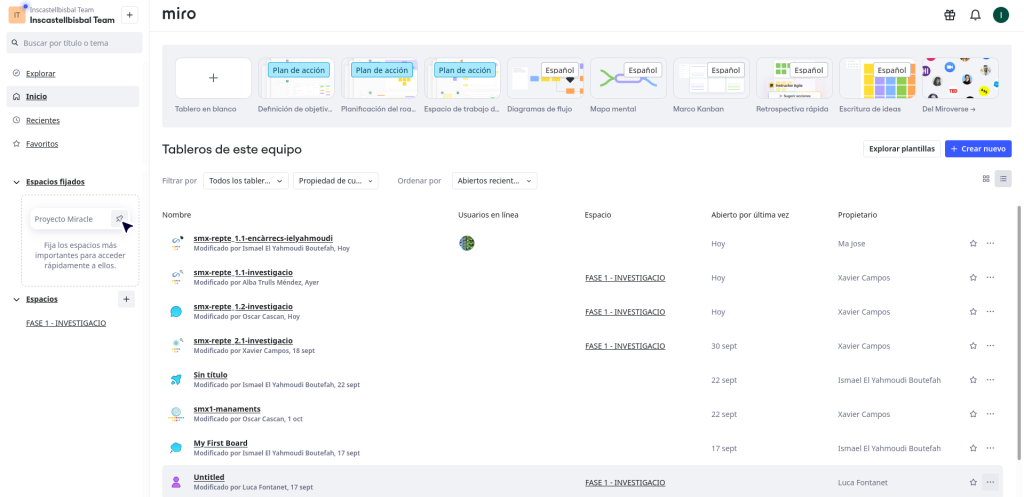Open Favoritos in the sidebar
This screenshot has height=497, width=1024.
coord(42,144)
